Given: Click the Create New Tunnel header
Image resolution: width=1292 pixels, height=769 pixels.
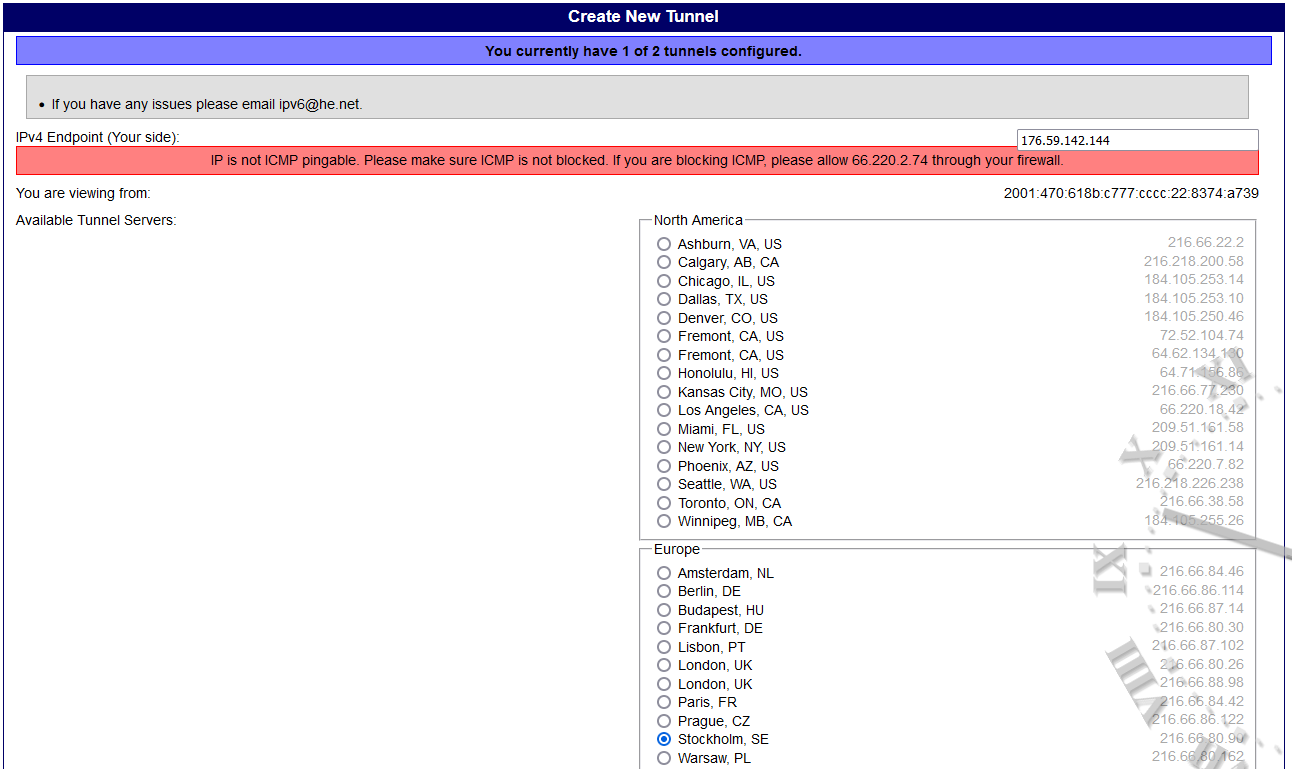Looking at the screenshot, I should pyautogui.click(x=643, y=16).
